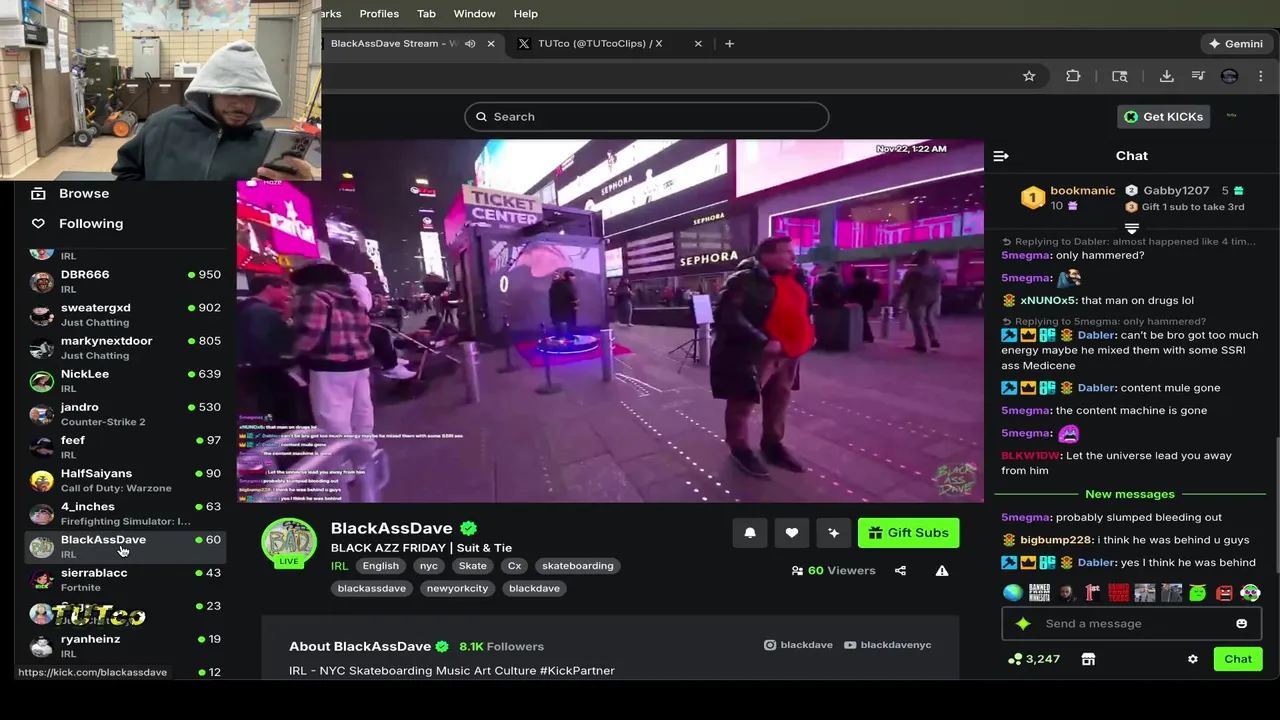
Task: Select the skateboarding tag
Action: tap(578, 566)
